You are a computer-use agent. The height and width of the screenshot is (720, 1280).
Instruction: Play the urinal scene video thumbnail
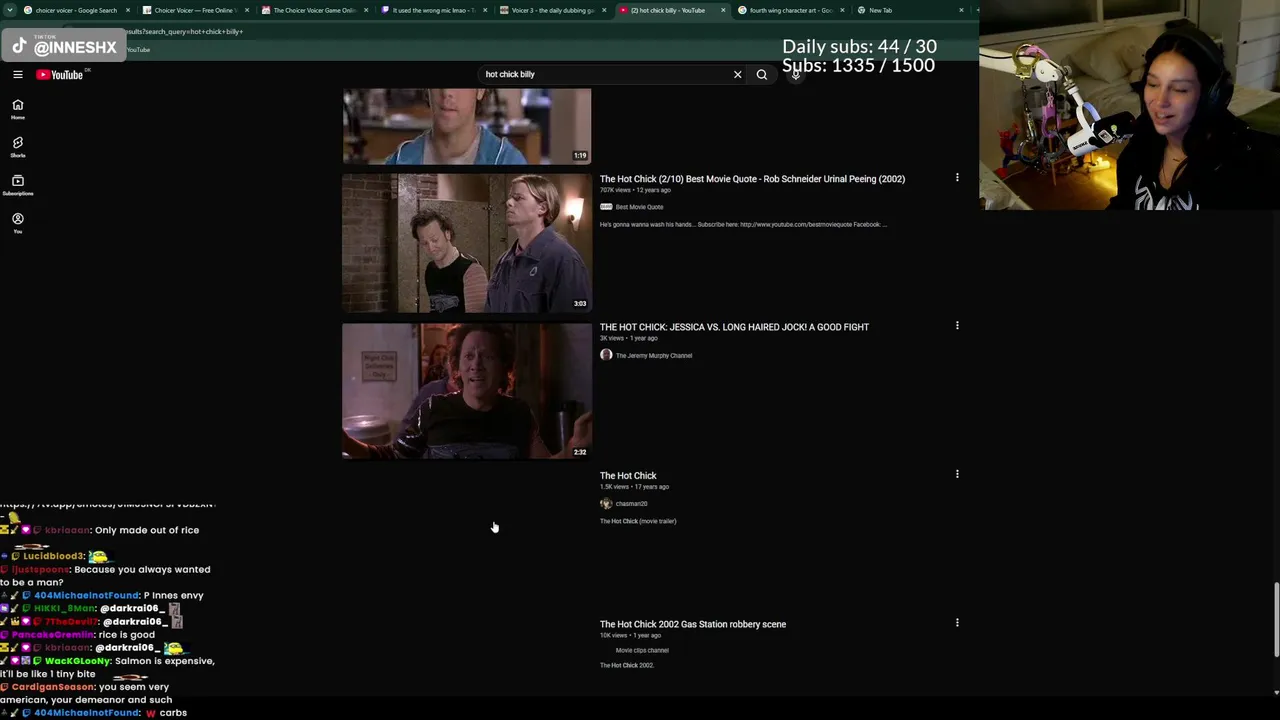[467, 243]
